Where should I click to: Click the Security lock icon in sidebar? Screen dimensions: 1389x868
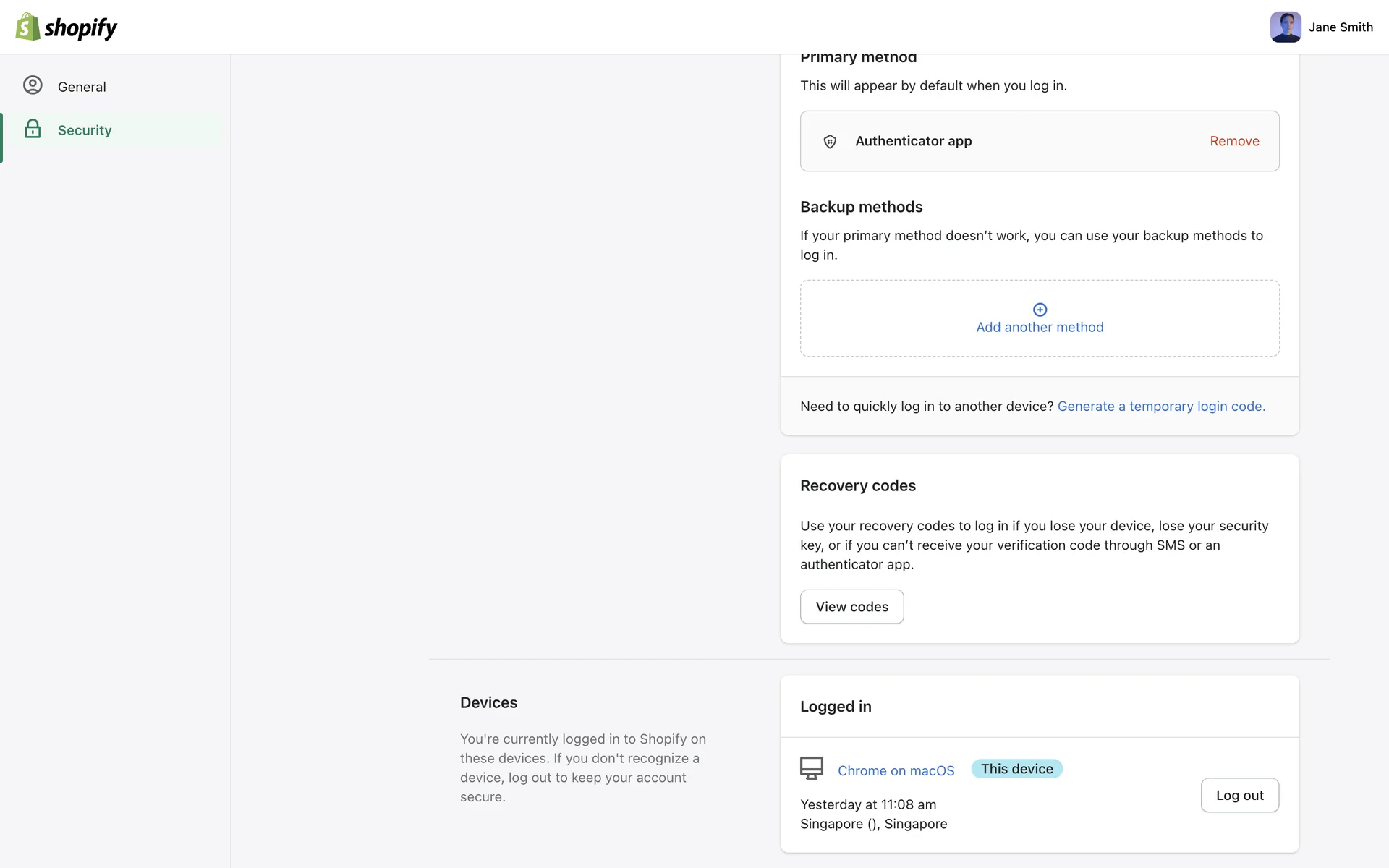pos(33,129)
